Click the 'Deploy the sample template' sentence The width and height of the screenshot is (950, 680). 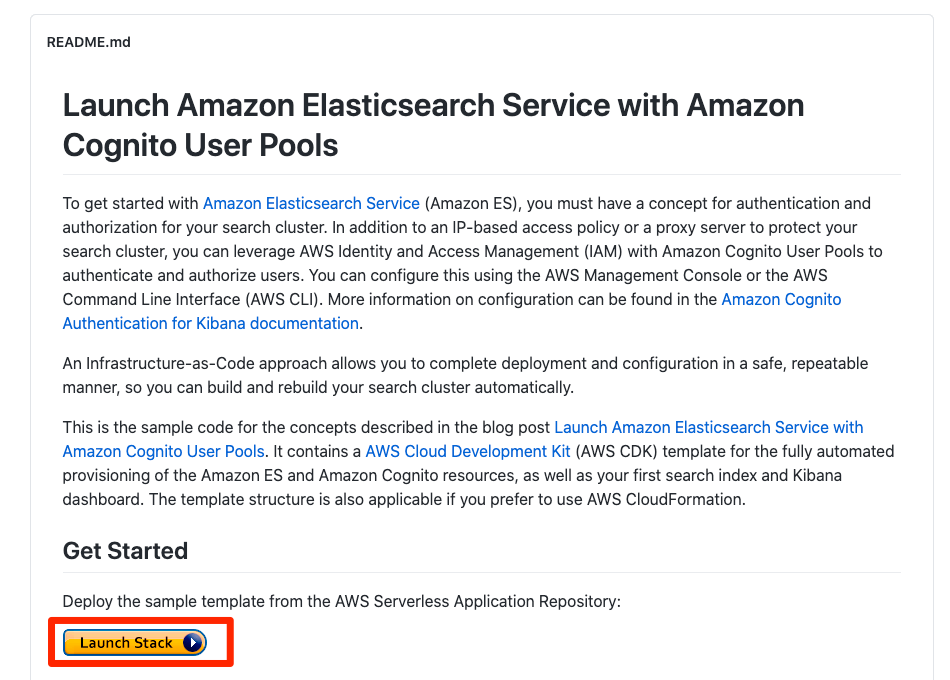[x=342, y=601]
